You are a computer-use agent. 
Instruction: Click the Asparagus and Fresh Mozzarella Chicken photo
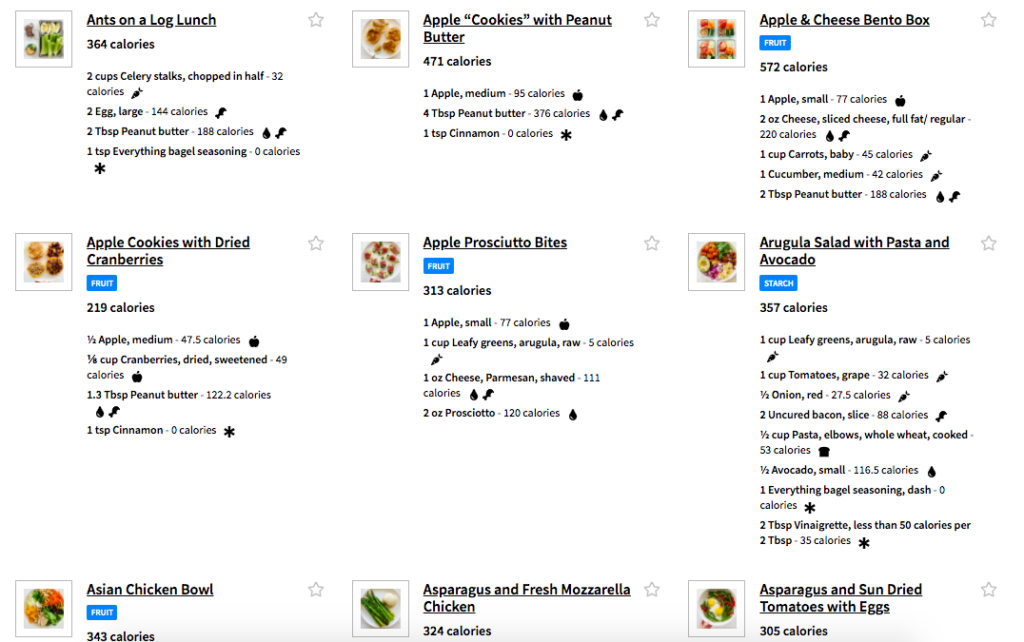pos(381,609)
